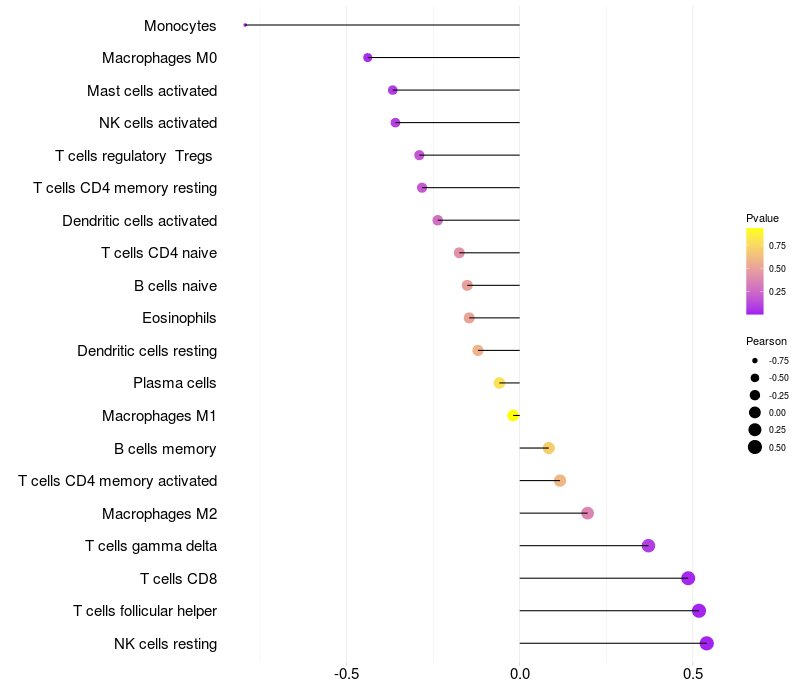
Task: Select the B cells memory dot
Action: pyautogui.click(x=548, y=448)
